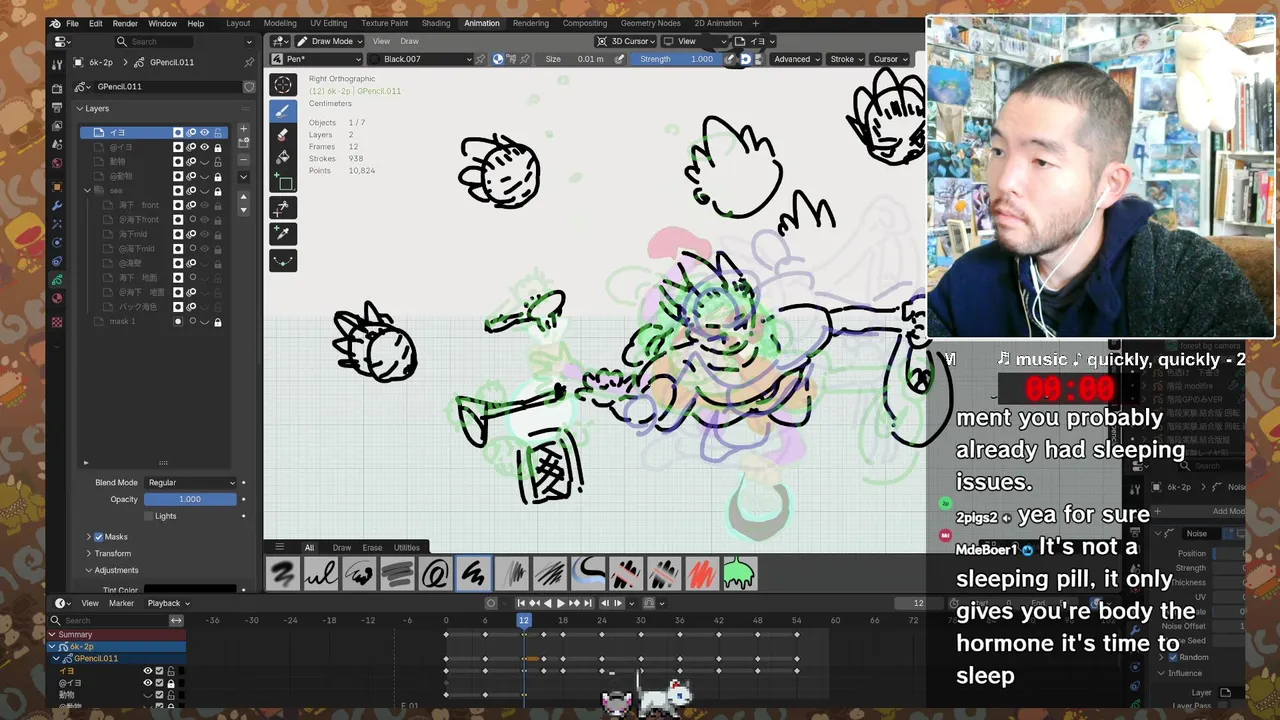Screen dimensions: 1280x720
Task: Add a new layer group
Action: [x=243, y=144]
